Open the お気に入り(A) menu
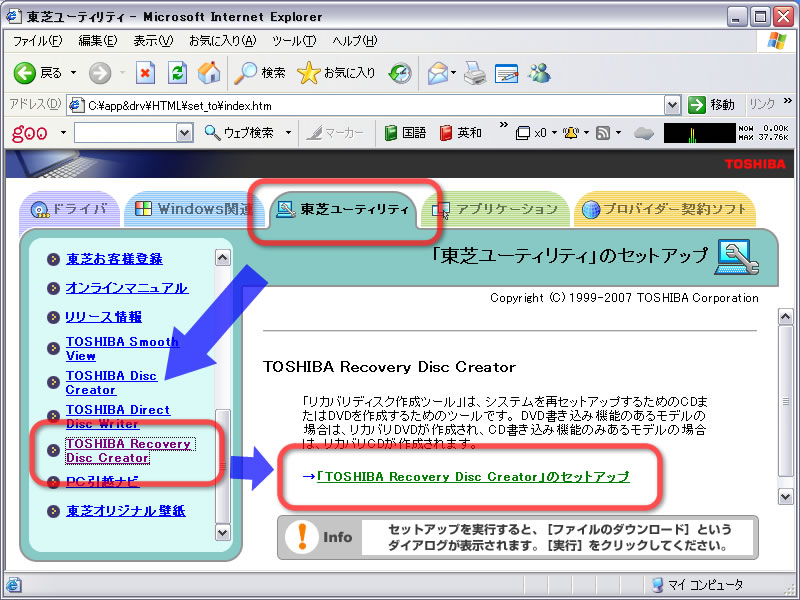 pos(222,41)
